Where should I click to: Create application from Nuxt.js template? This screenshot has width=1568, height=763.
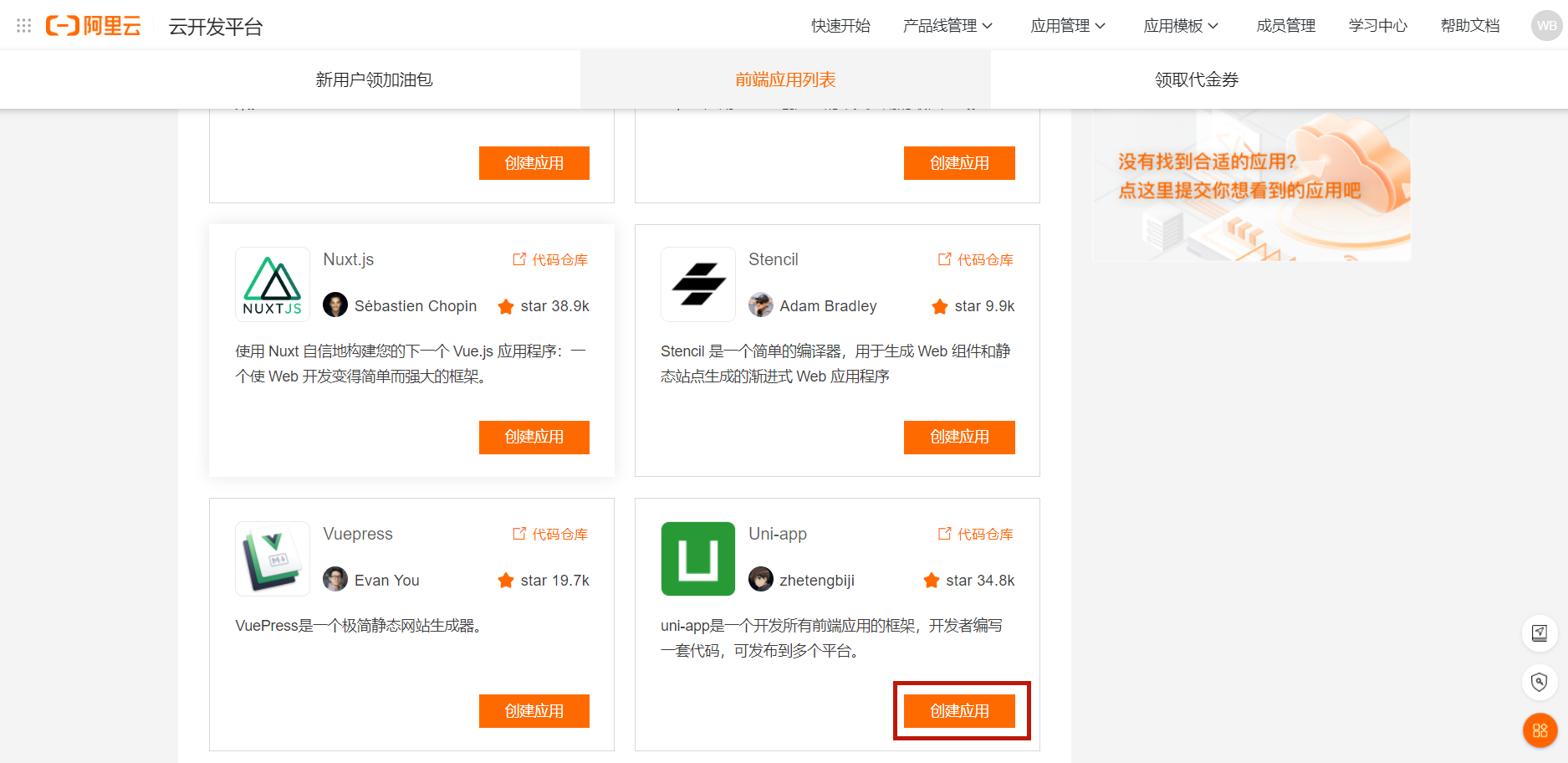(x=534, y=438)
